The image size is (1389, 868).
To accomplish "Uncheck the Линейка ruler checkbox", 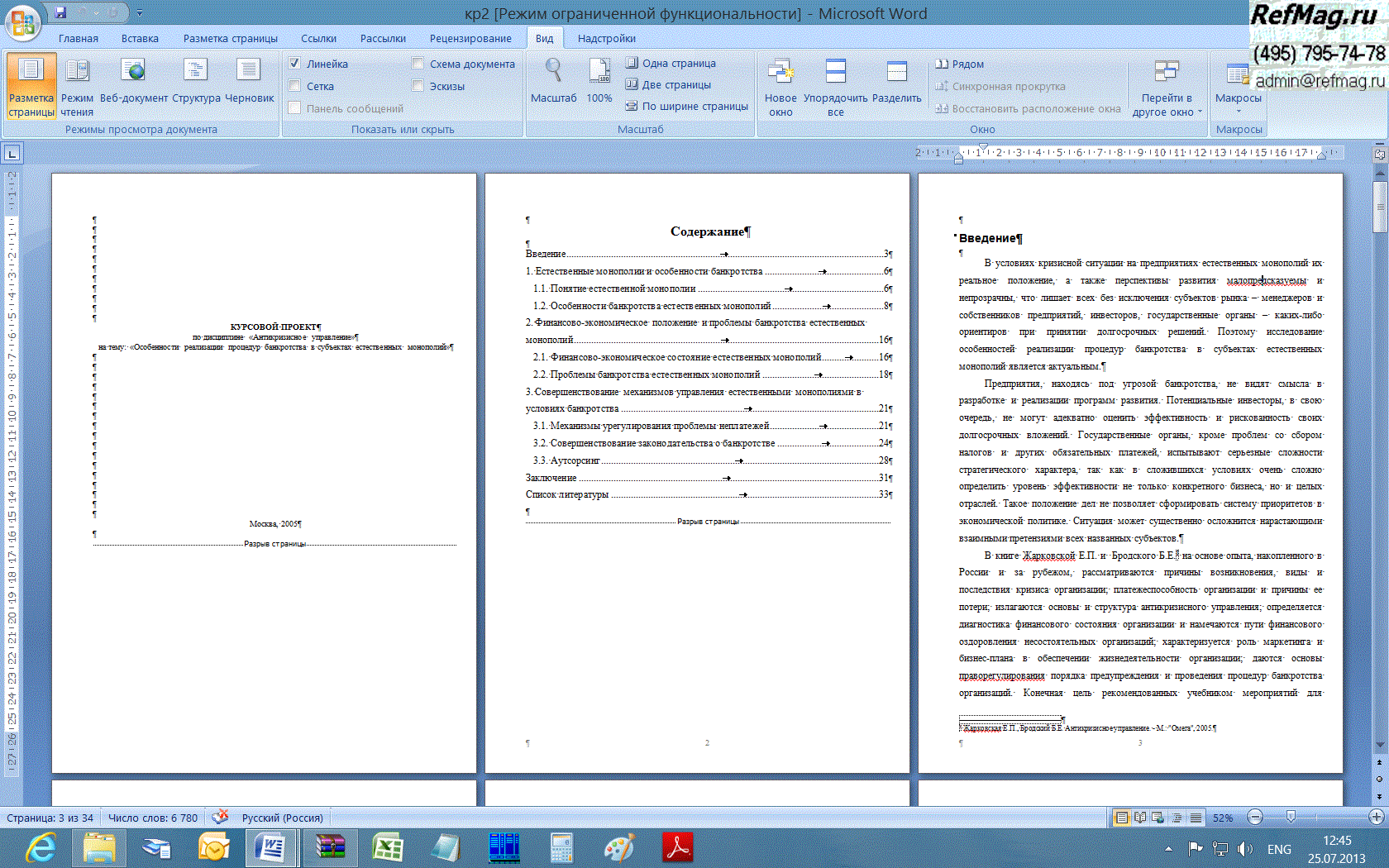I will 294,64.
